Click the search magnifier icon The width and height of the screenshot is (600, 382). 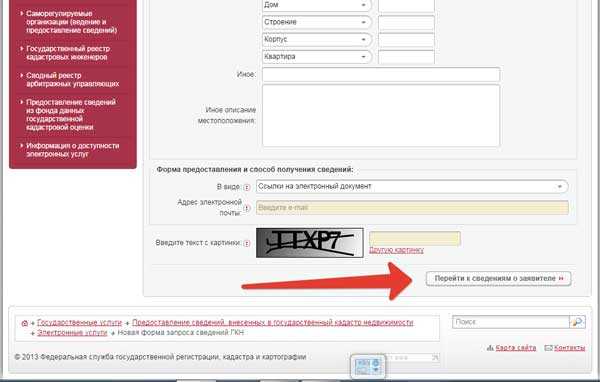(577, 322)
